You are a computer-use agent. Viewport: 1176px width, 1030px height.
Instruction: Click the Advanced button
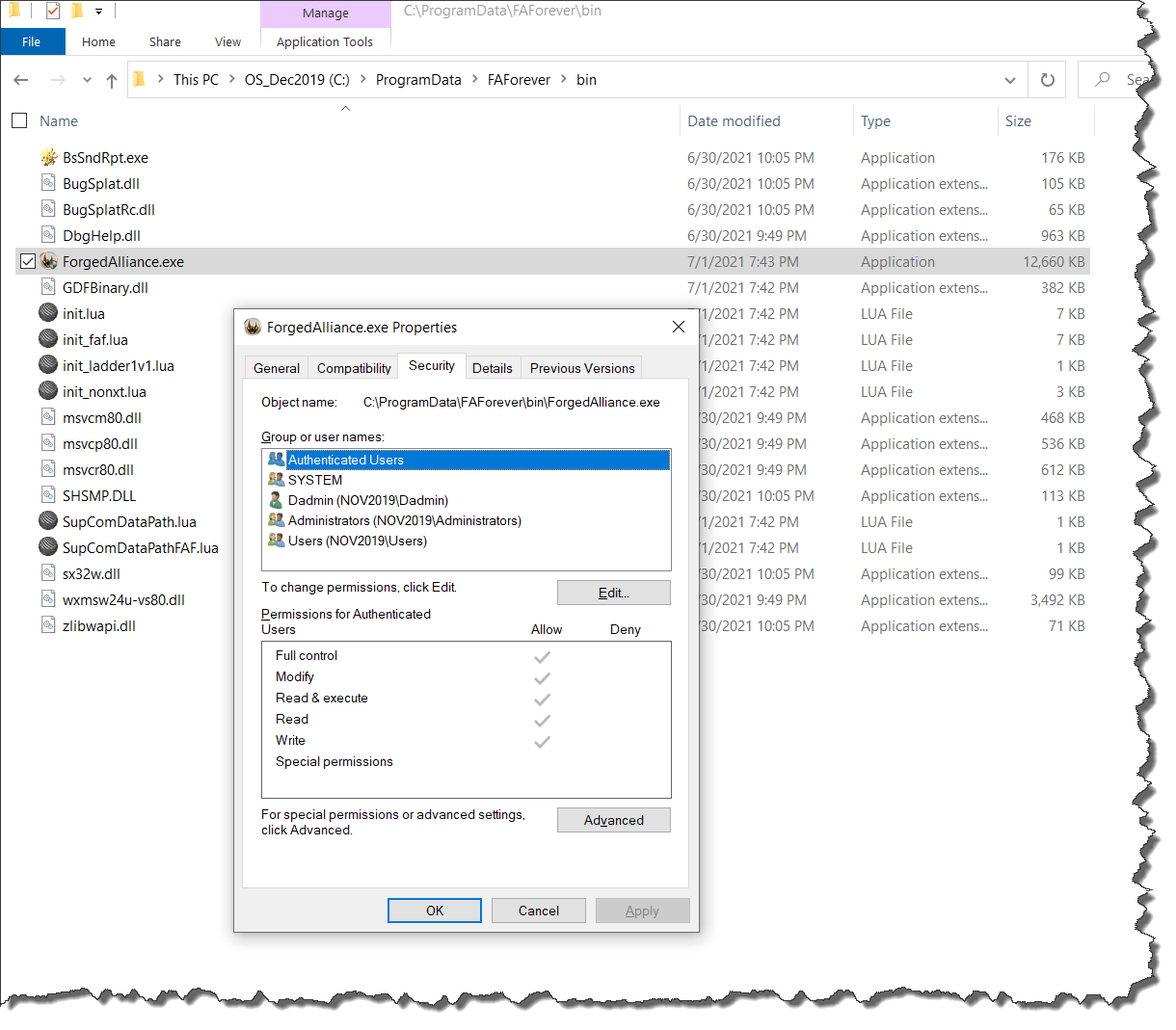(614, 820)
